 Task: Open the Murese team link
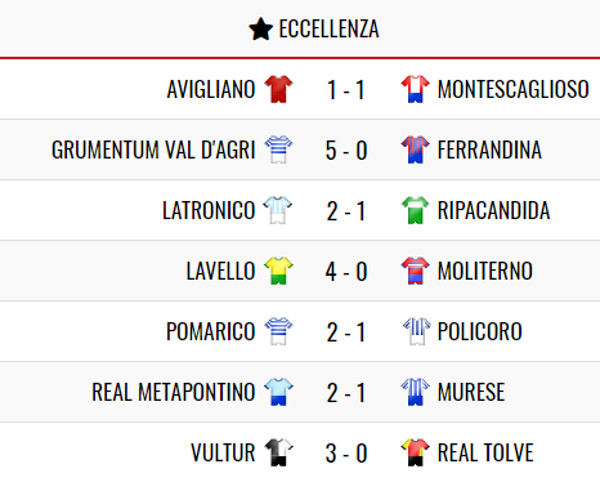click(471, 392)
